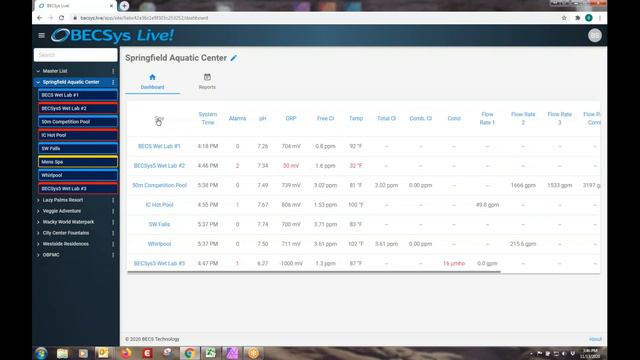Open the BECSys5 Wet Lab #2 table link
The height and width of the screenshot is (360, 640).
[159, 166]
